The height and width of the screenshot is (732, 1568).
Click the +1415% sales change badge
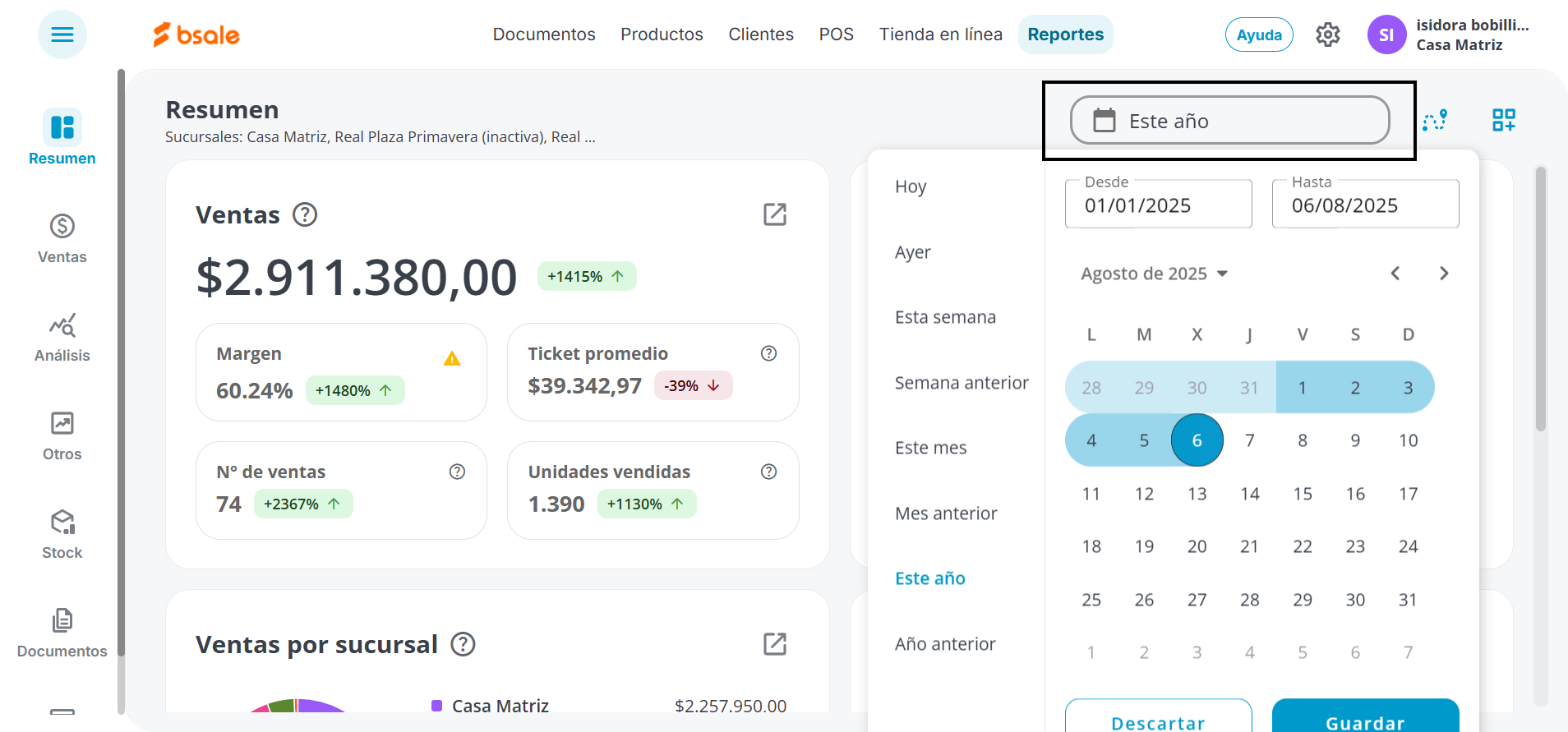[x=587, y=276]
